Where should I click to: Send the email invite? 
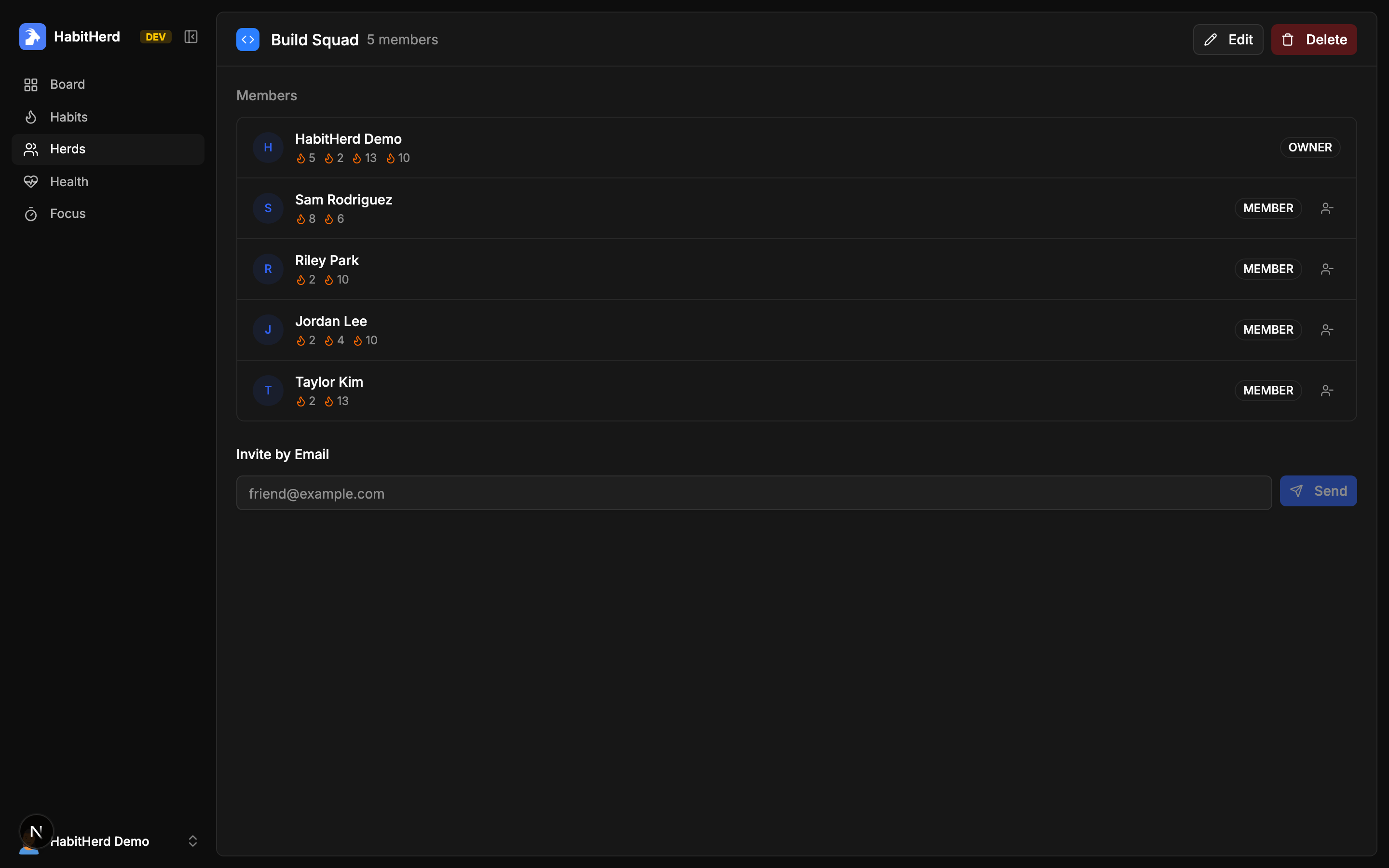coord(1319,491)
